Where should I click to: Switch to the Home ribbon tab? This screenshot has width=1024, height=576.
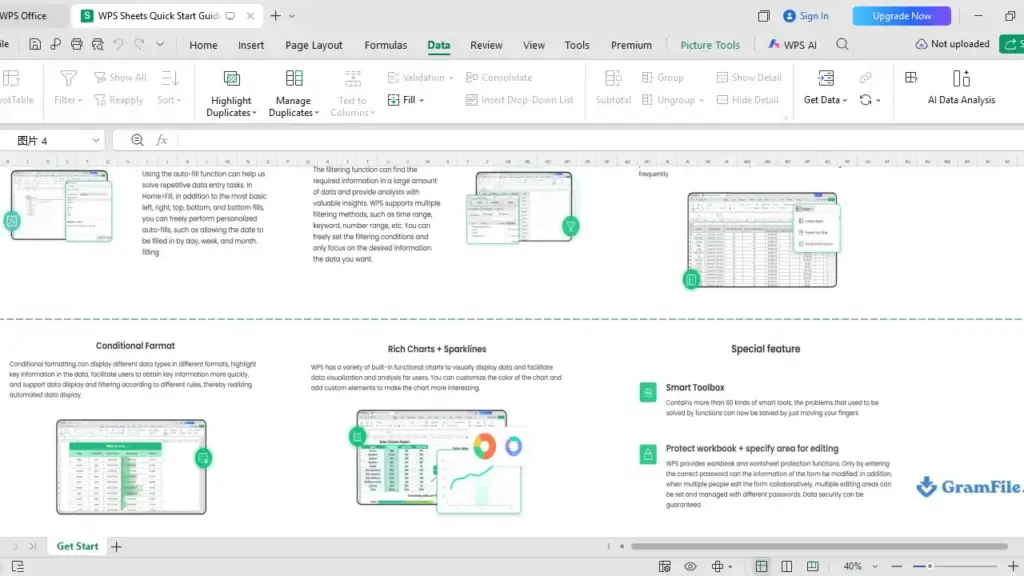[x=203, y=45]
